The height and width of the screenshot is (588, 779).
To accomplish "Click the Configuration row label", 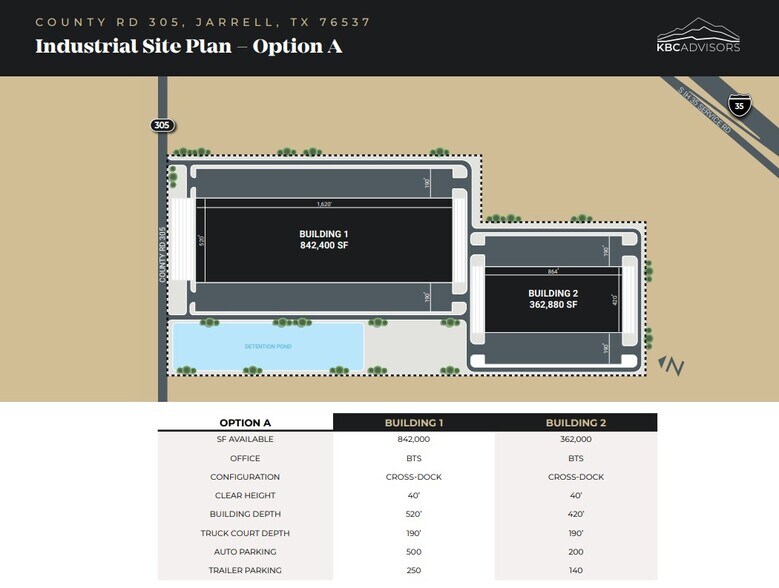I will 245,477.
